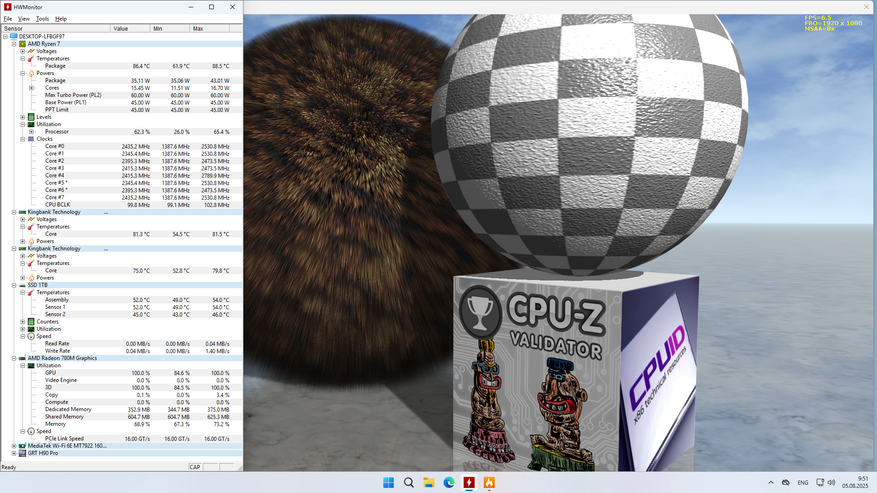Expand the Processor utilization row
This screenshot has width=877, height=493.
pyautogui.click(x=31, y=132)
